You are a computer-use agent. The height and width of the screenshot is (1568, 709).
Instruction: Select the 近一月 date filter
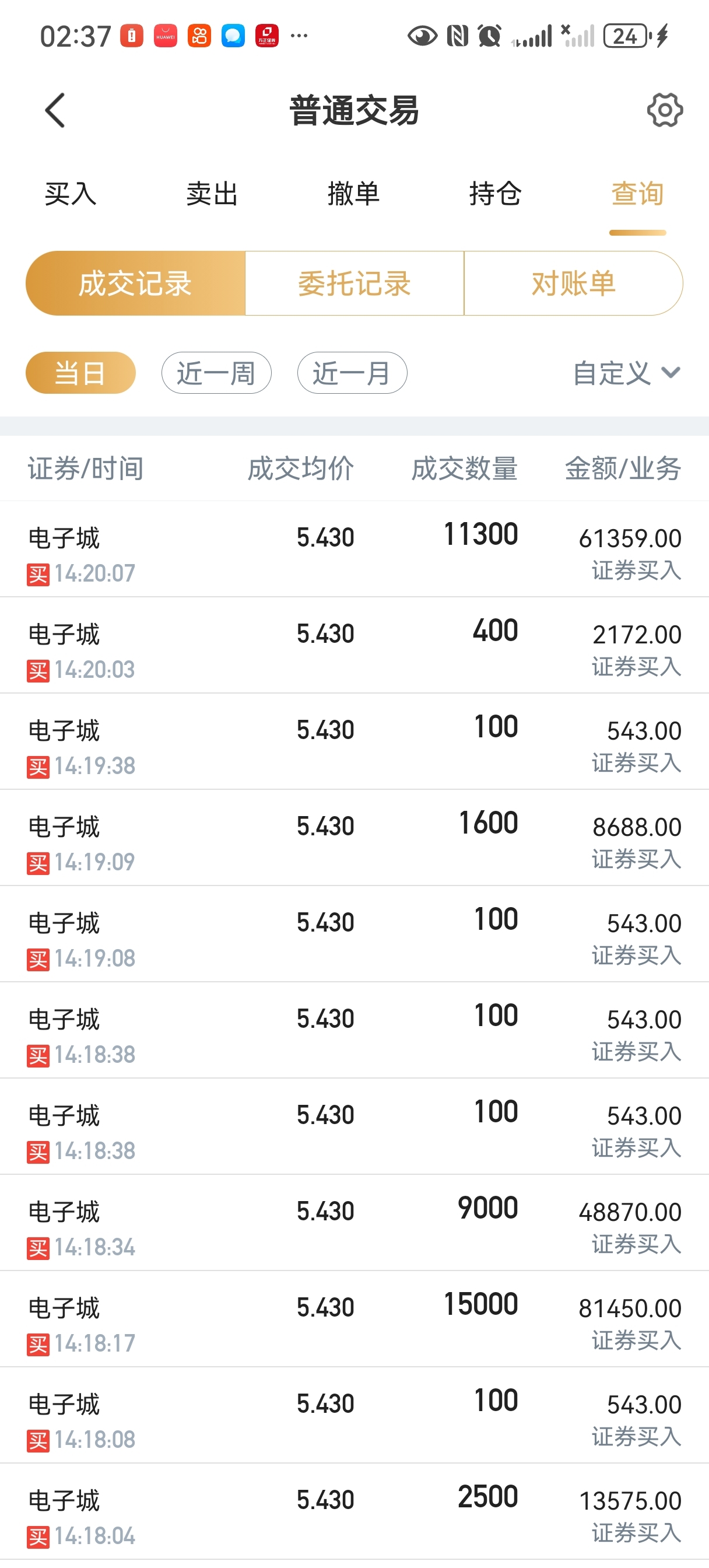pos(352,373)
